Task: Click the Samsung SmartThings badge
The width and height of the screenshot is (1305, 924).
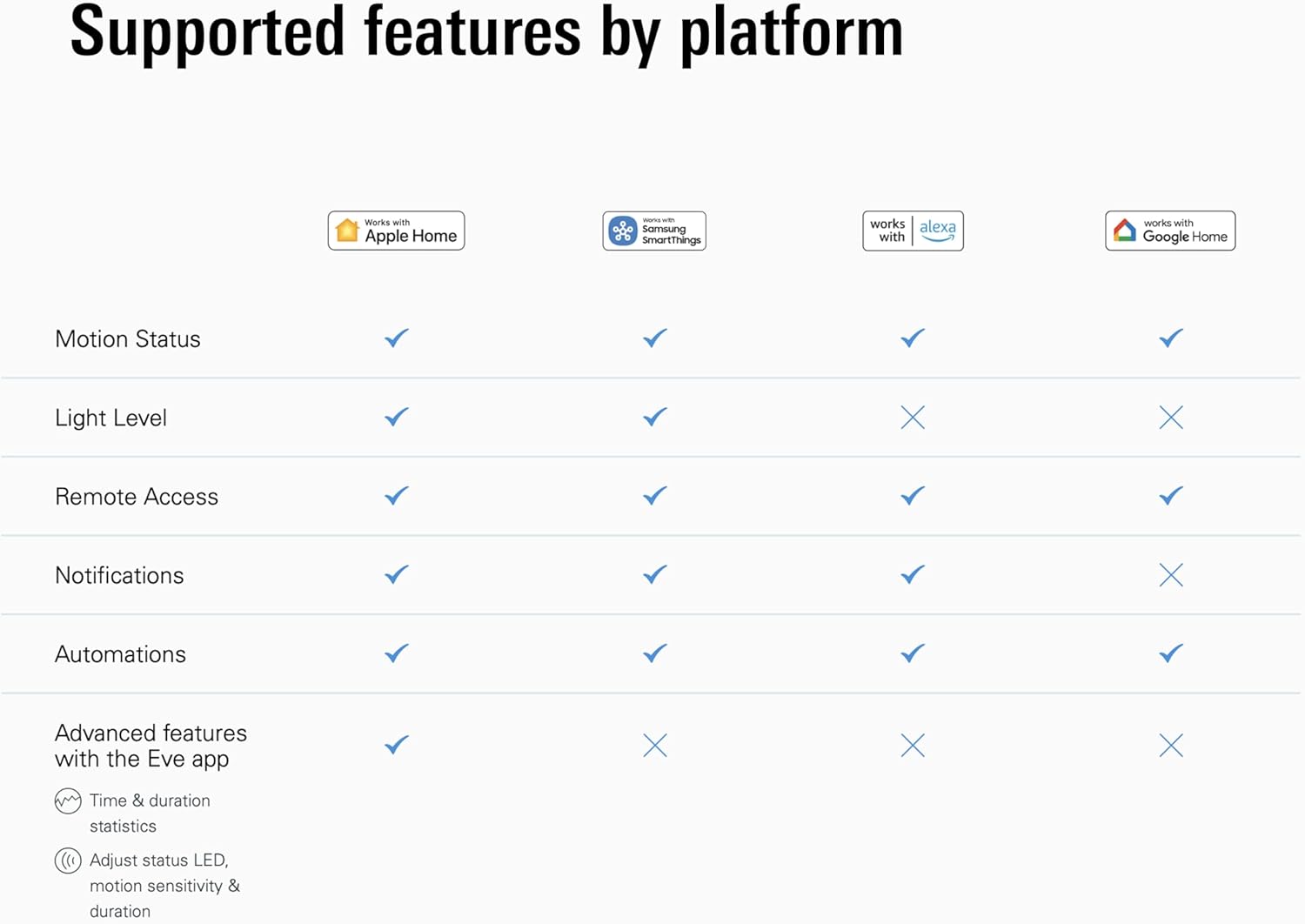Action: pos(654,231)
